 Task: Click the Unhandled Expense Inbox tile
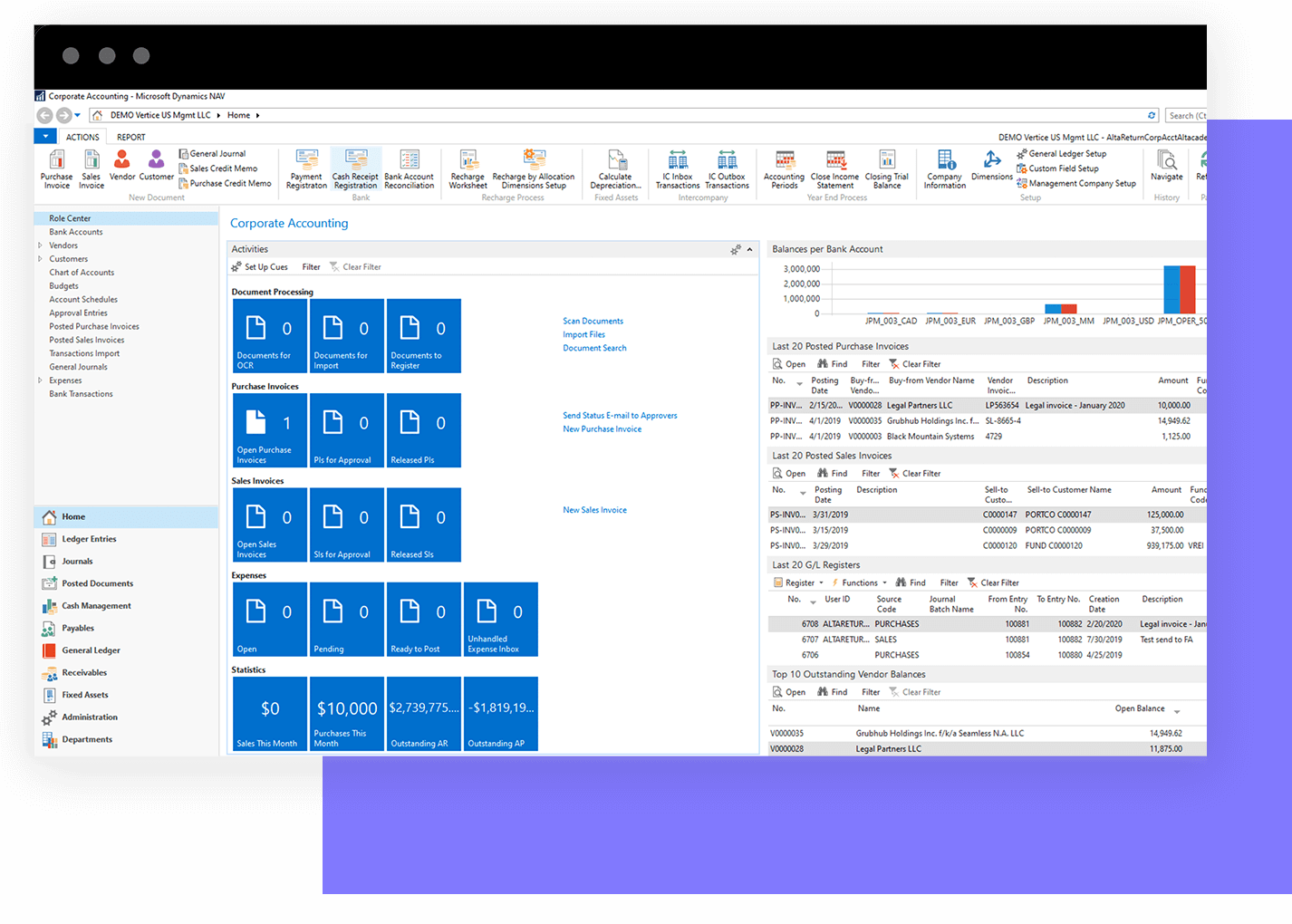point(501,620)
